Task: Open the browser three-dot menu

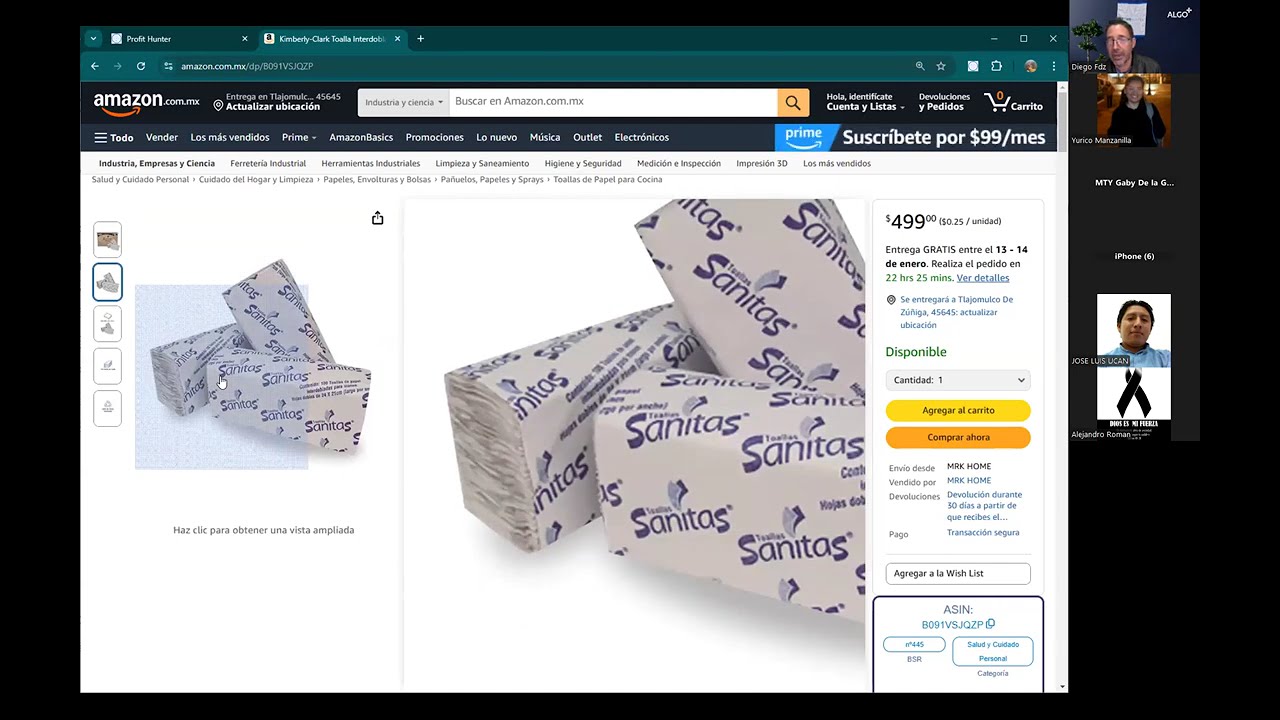Action: coord(1053,66)
